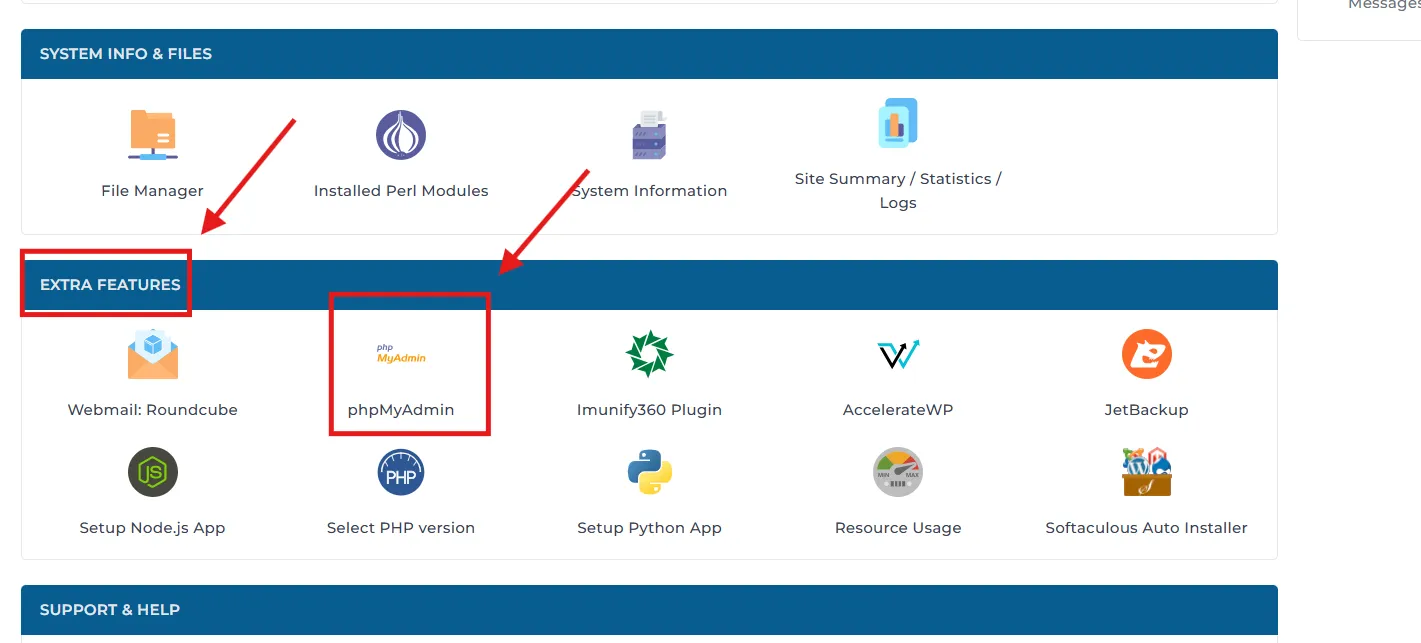Click the "Webmail: Roundcube" text label
1421x643 pixels.
[152, 410]
